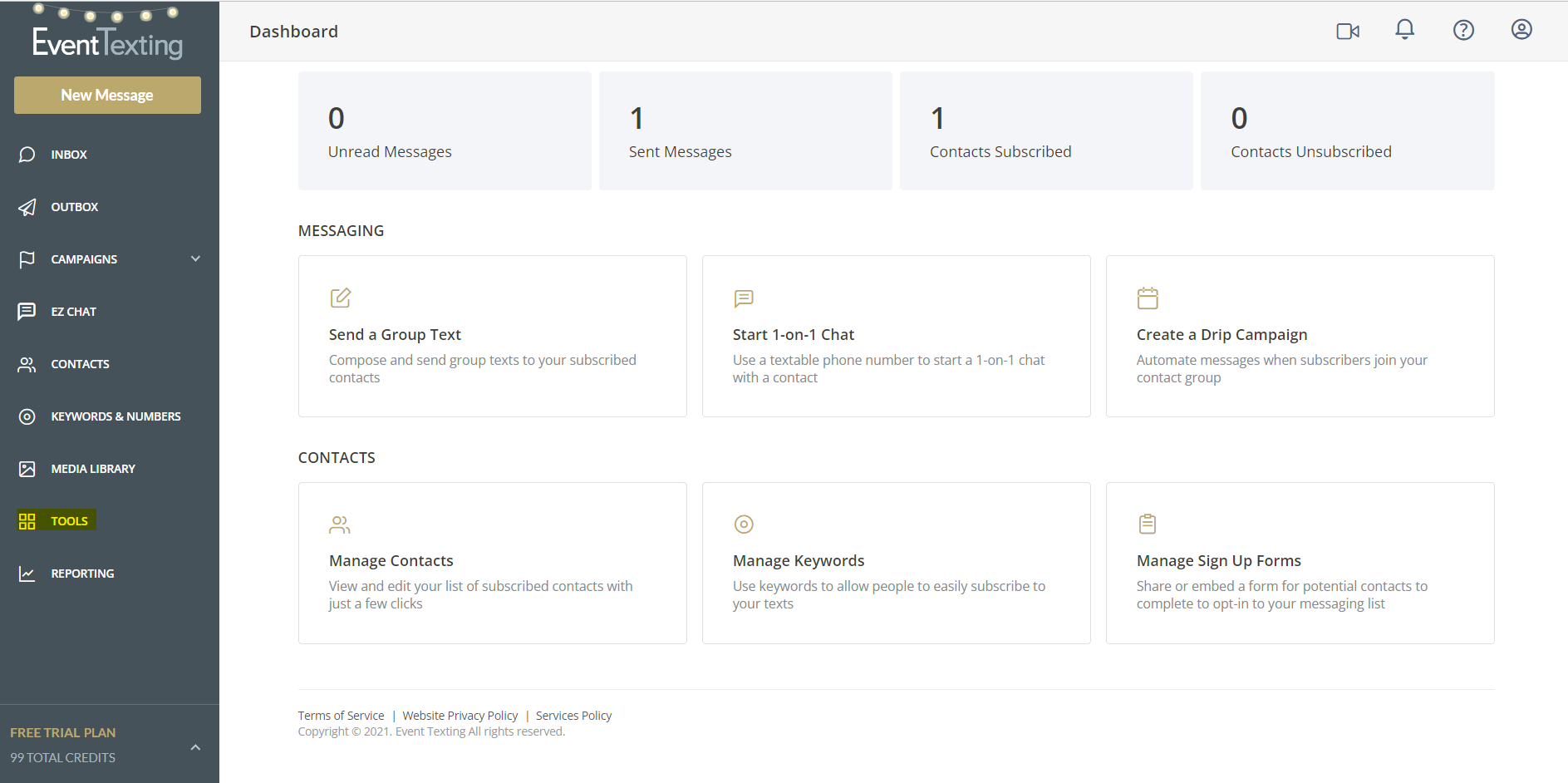1568x783 pixels.
Task: Click the EventTexting logo
Action: [107, 33]
